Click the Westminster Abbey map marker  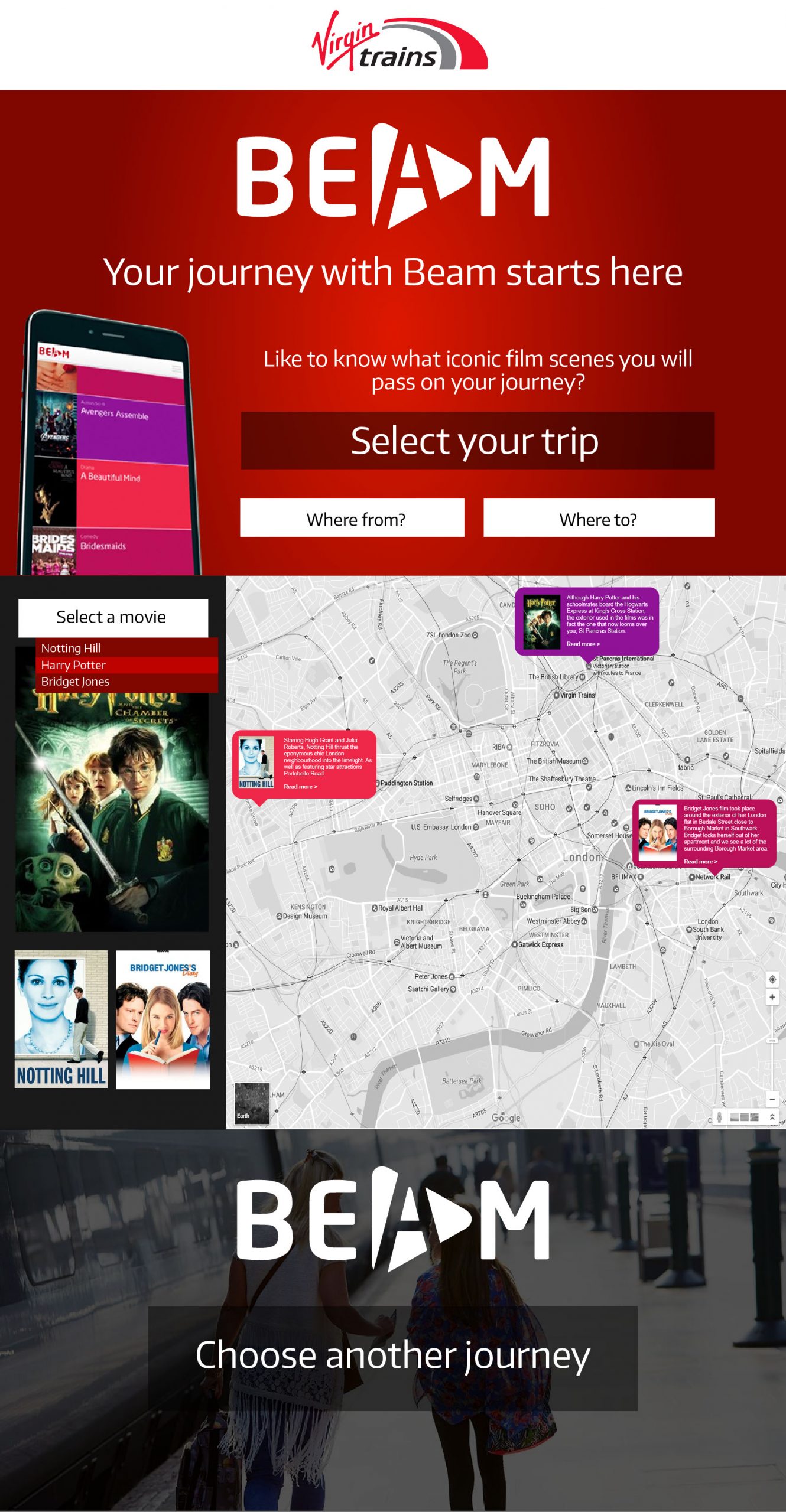tap(584, 921)
